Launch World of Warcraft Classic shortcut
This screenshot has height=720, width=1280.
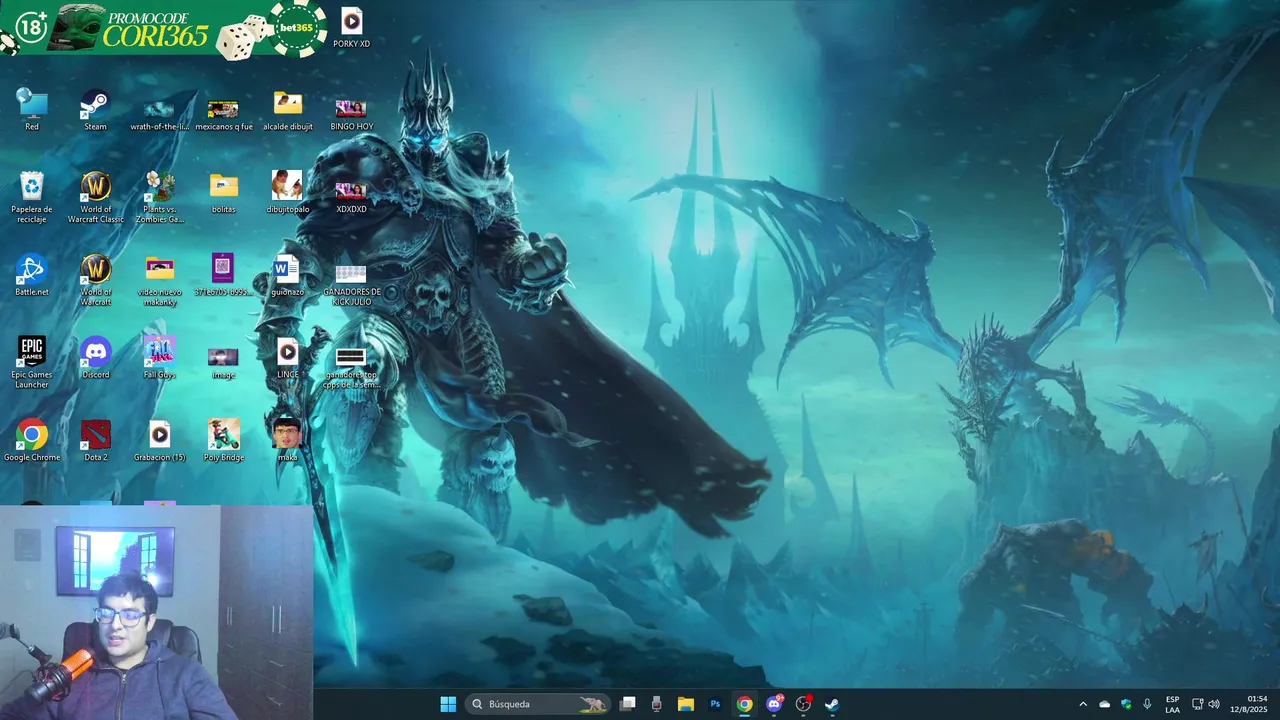point(95,196)
